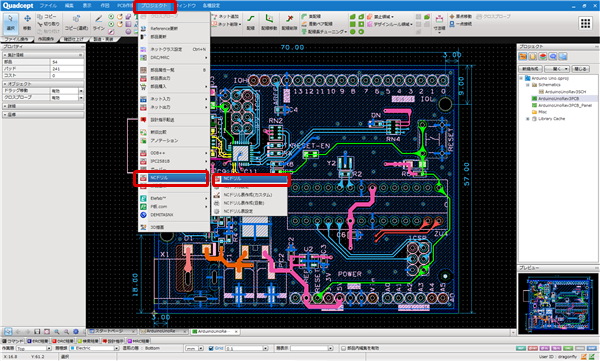Select the 選択 (Select) arrow tool
Viewport: 600px width, 361px height.
[10, 23]
